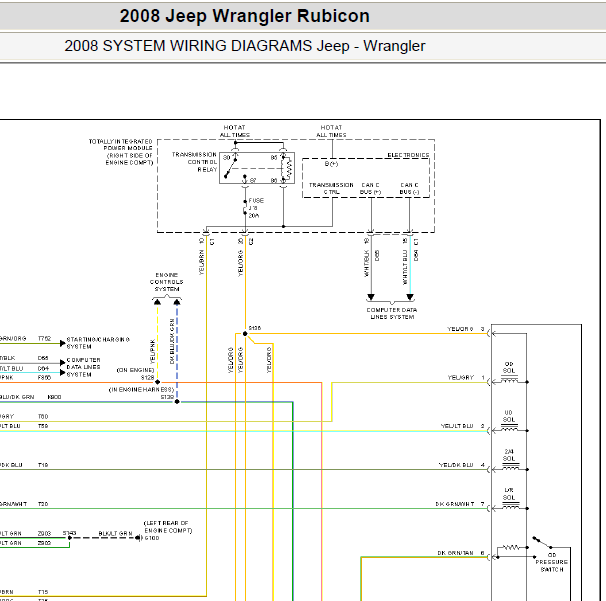Click the "TRANSMISSION CTRL" label in the electronics box

[331, 188]
